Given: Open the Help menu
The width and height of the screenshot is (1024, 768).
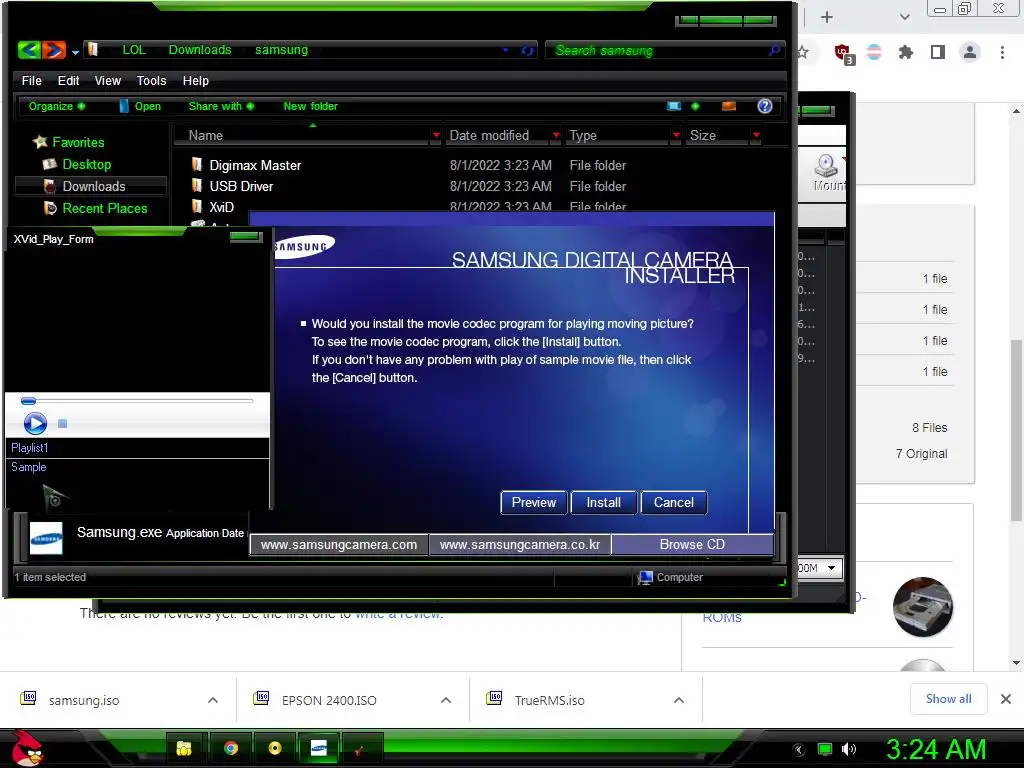Looking at the screenshot, I should 195,80.
